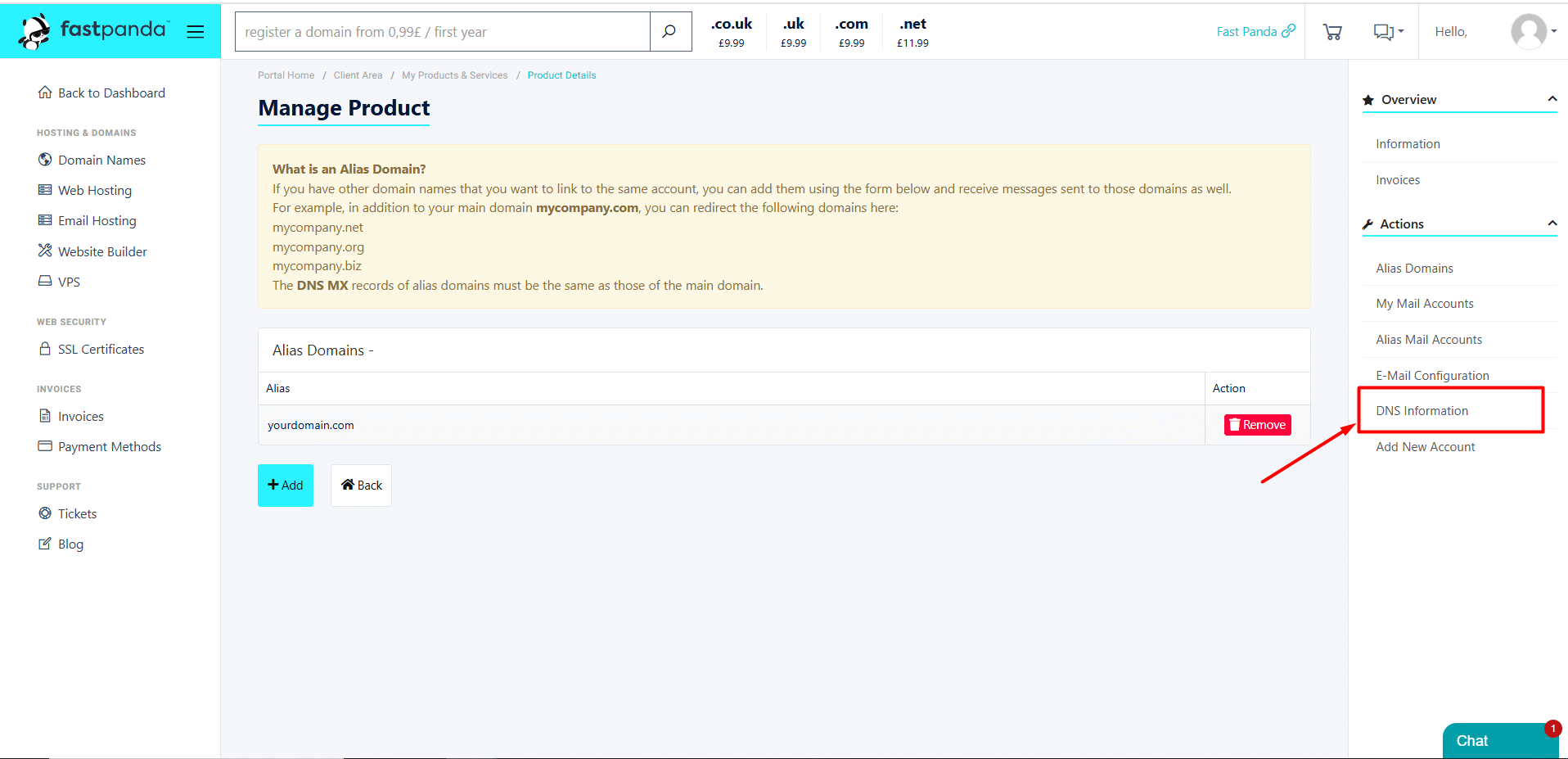Collapse the Actions panel section

click(1552, 224)
